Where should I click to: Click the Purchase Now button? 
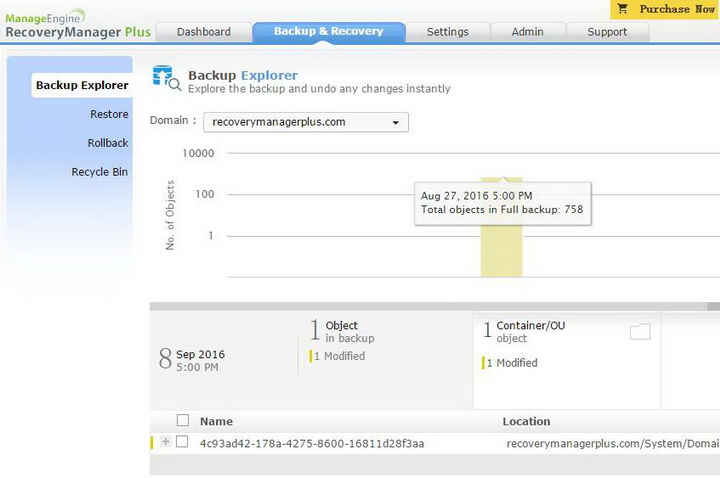tap(665, 9)
